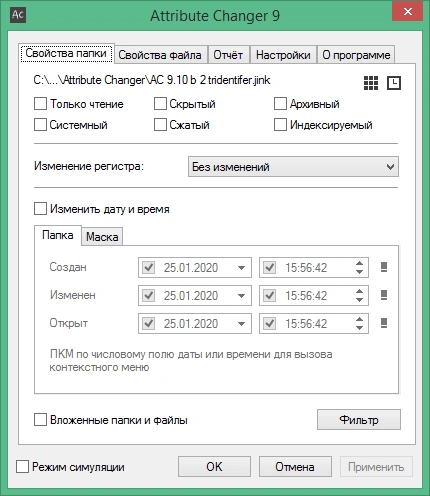Open the grid view icon near path
The width and height of the screenshot is (430, 496).
click(x=371, y=83)
